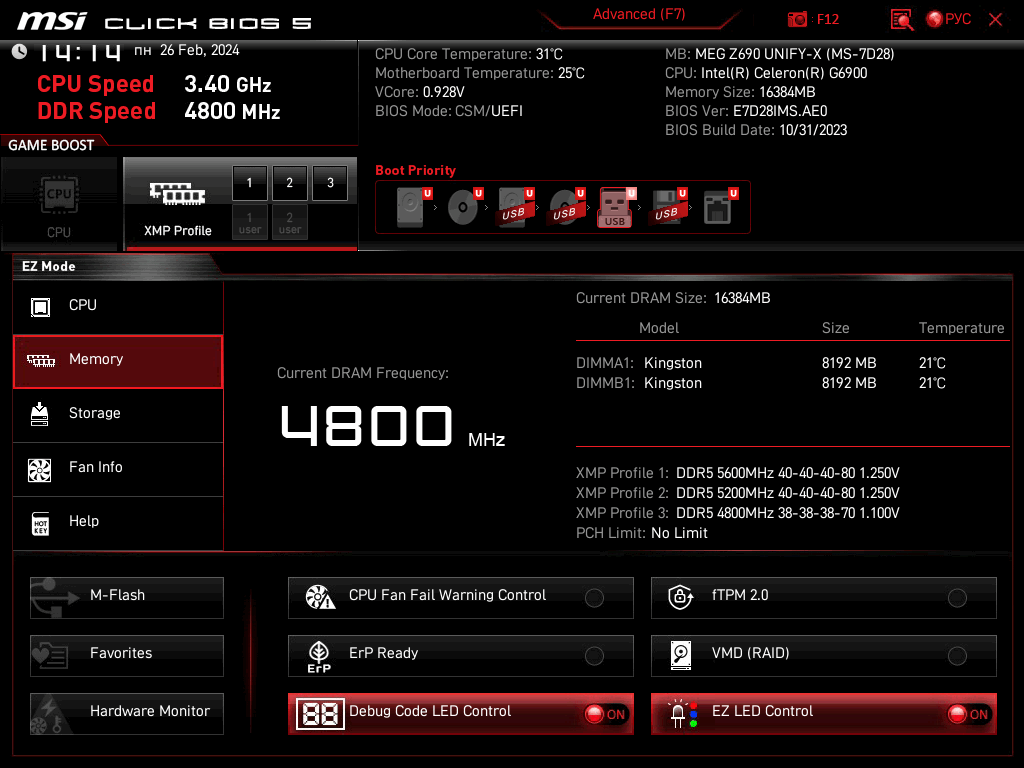Open the Storage section
Screen dimensions: 1024x768
point(118,415)
